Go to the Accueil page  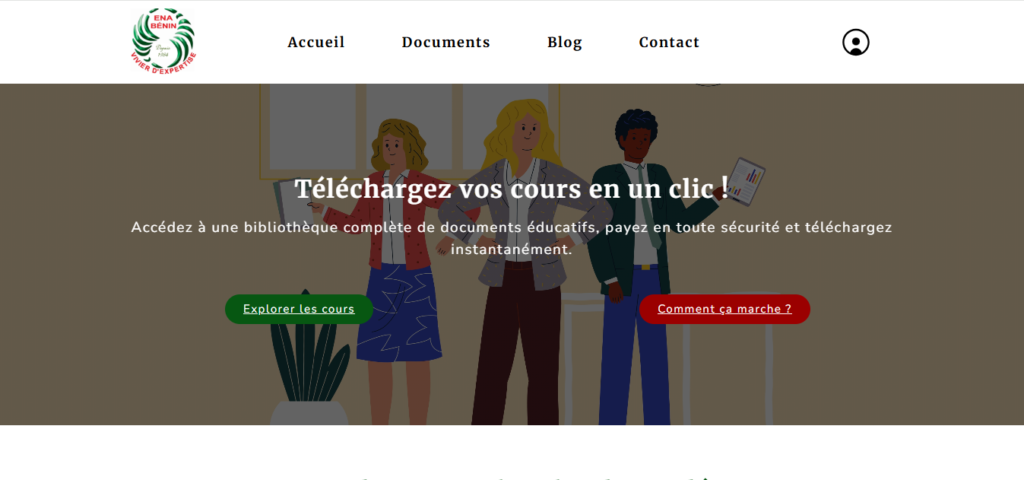tap(316, 42)
